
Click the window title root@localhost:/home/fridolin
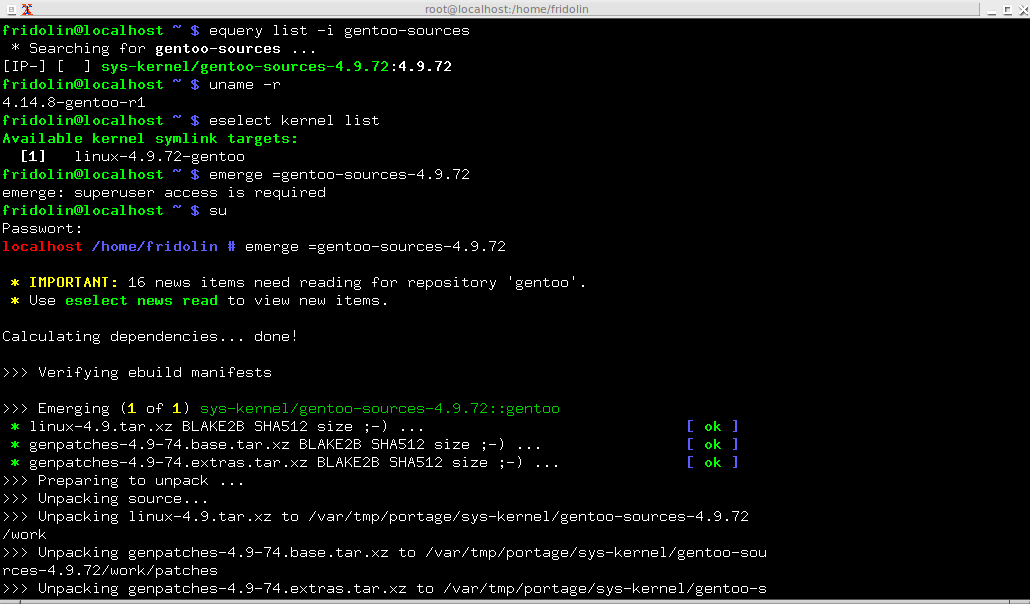pos(507,9)
